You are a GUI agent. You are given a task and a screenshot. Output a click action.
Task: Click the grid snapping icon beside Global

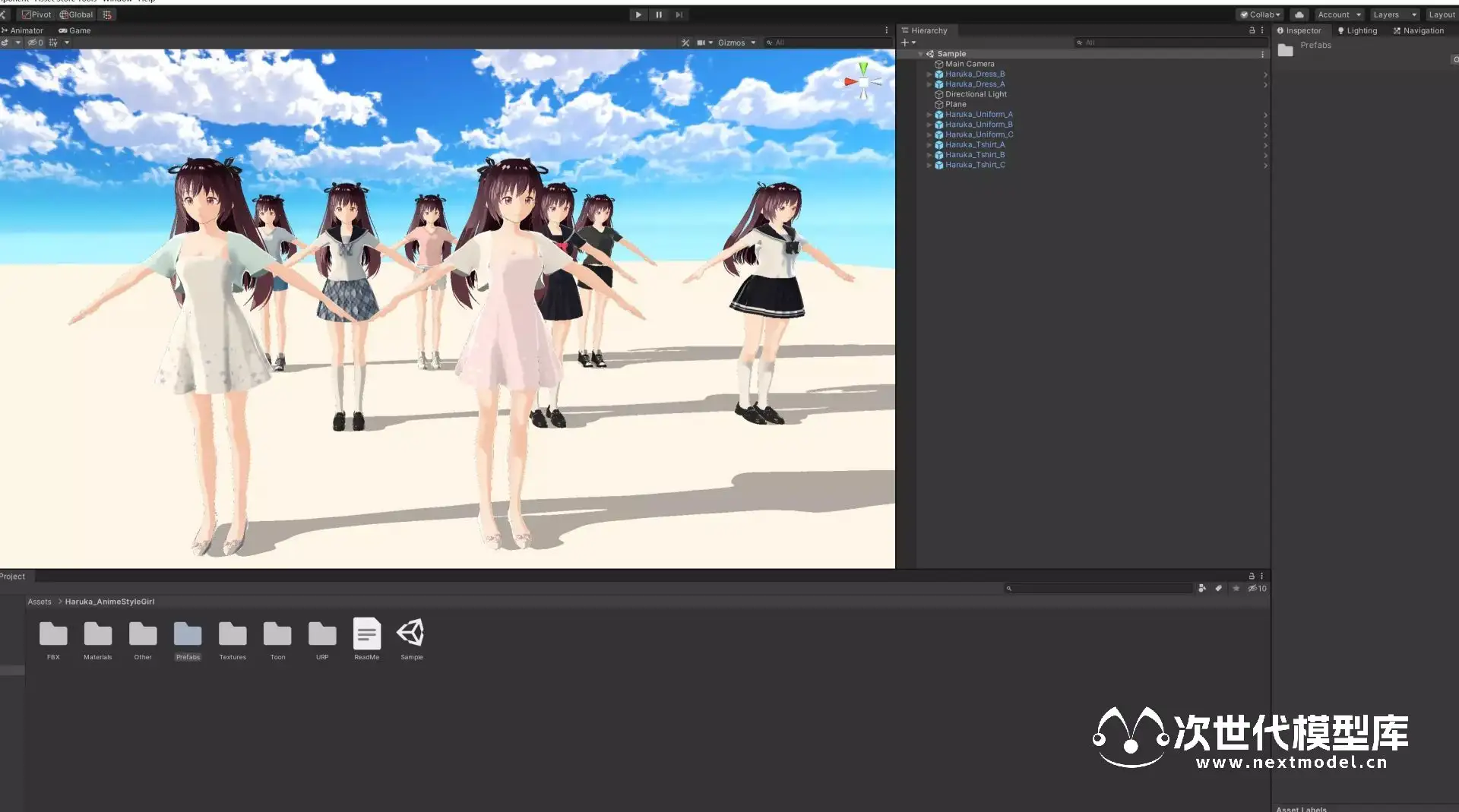tap(107, 14)
